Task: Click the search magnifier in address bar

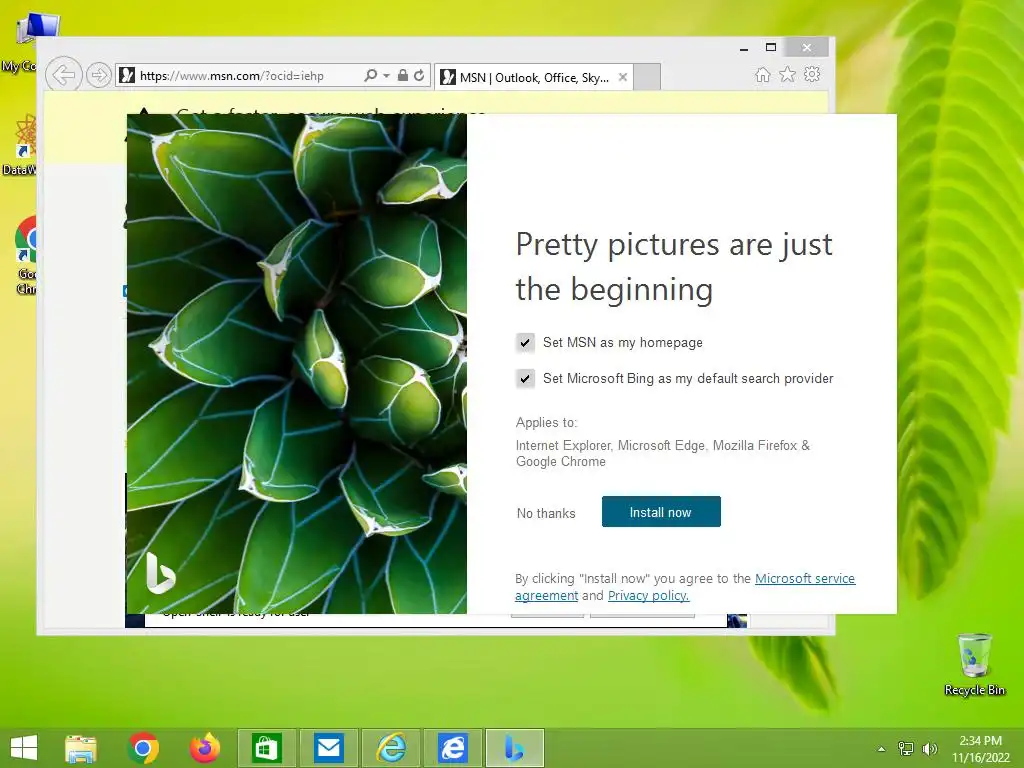Action: pos(370,76)
